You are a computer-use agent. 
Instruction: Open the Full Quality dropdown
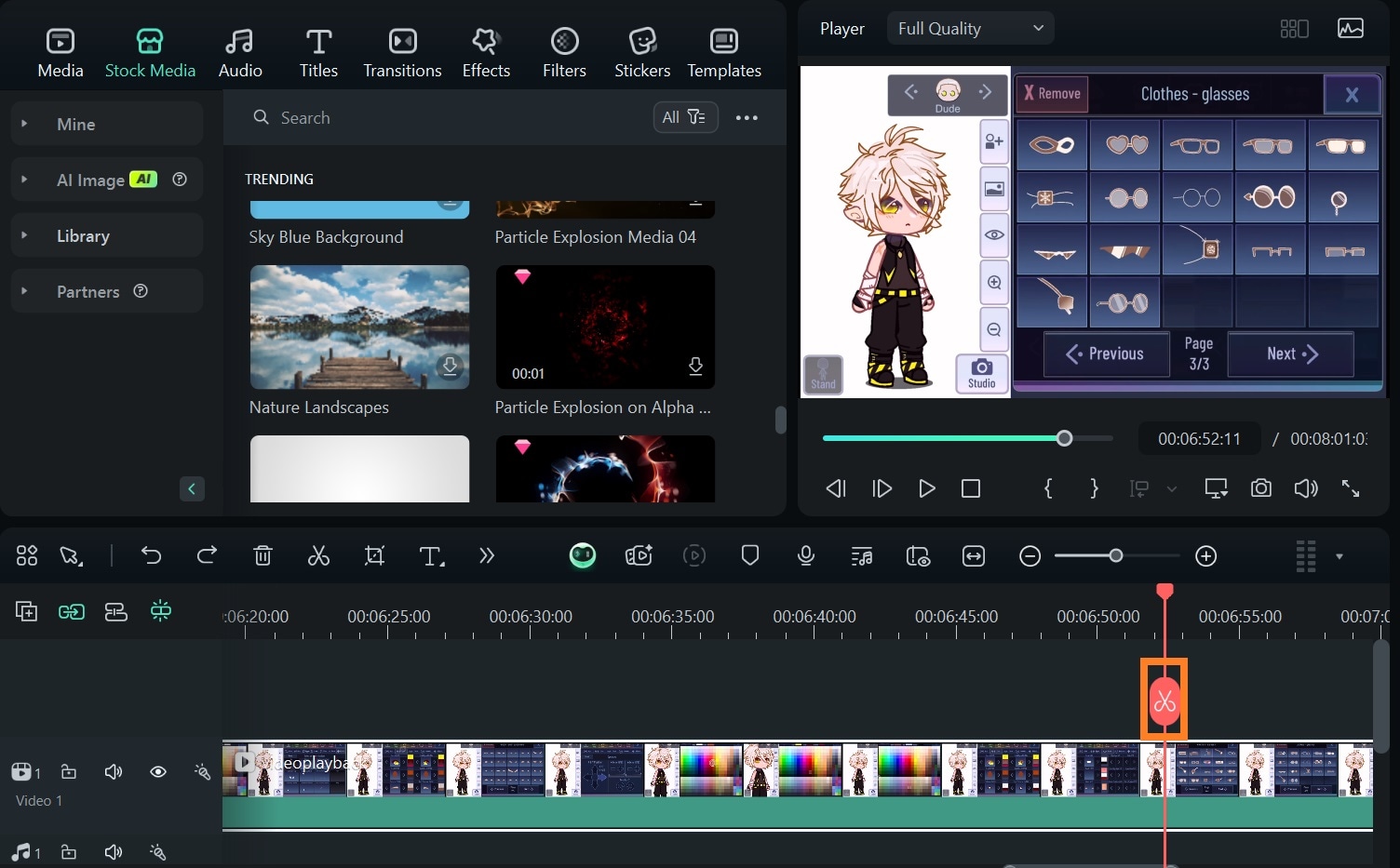pos(970,29)
